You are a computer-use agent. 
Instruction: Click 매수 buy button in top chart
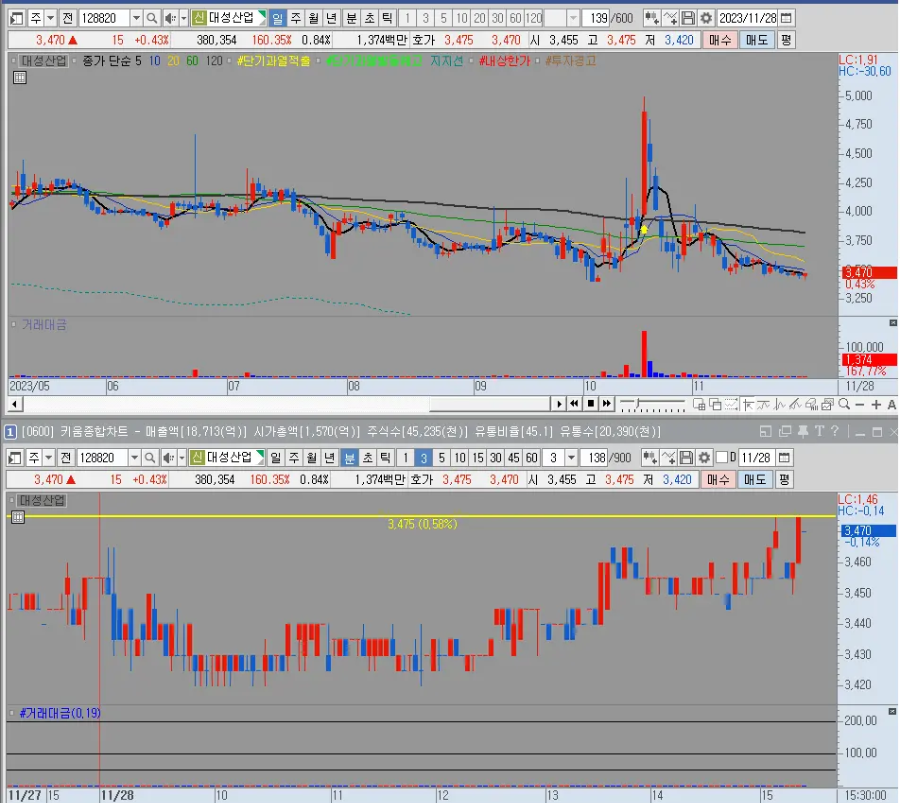pyautogui.click(x=720, y=40)
